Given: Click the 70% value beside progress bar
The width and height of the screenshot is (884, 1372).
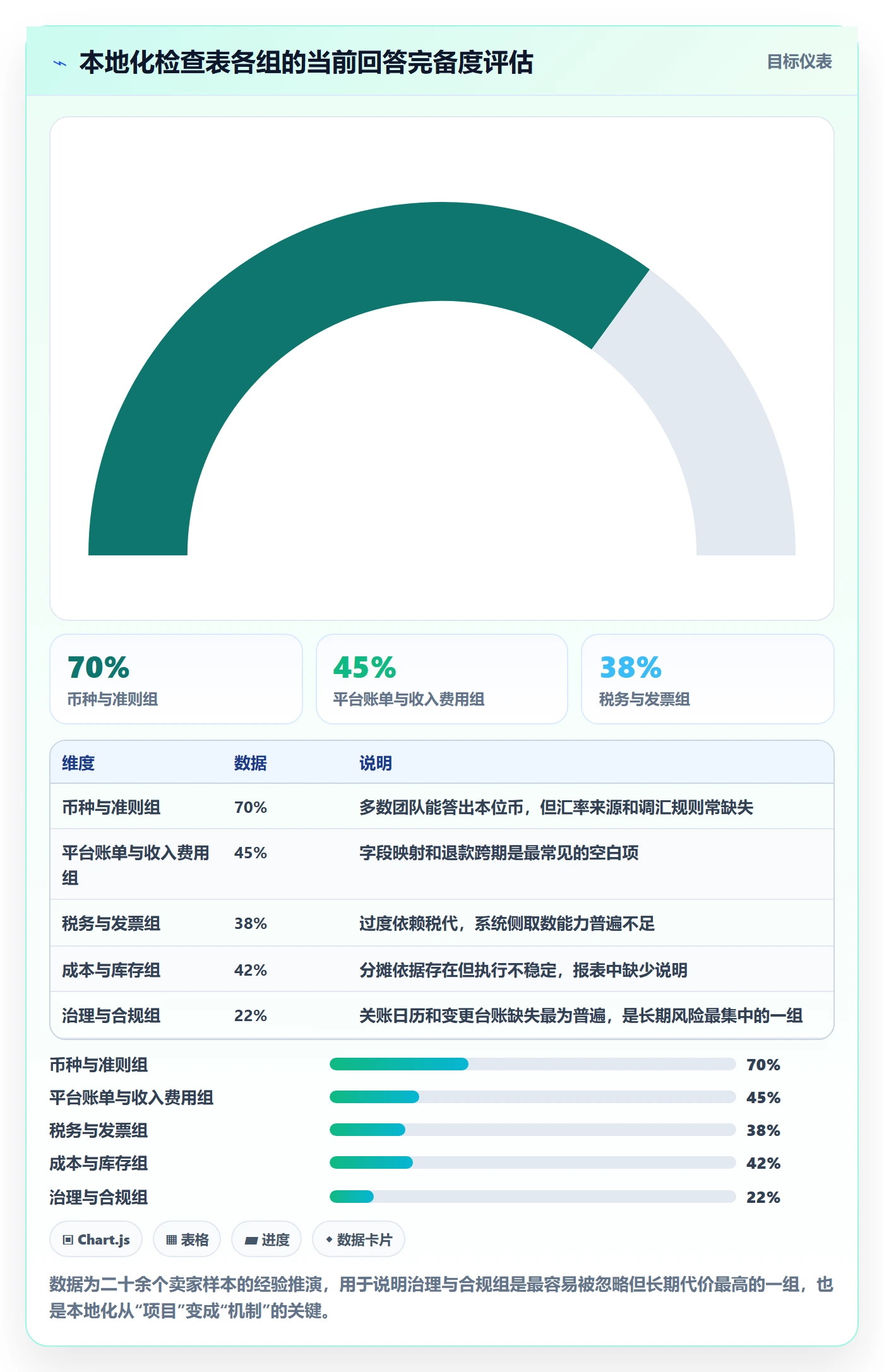Looking at the screenshot, I should pos(763,1065).
